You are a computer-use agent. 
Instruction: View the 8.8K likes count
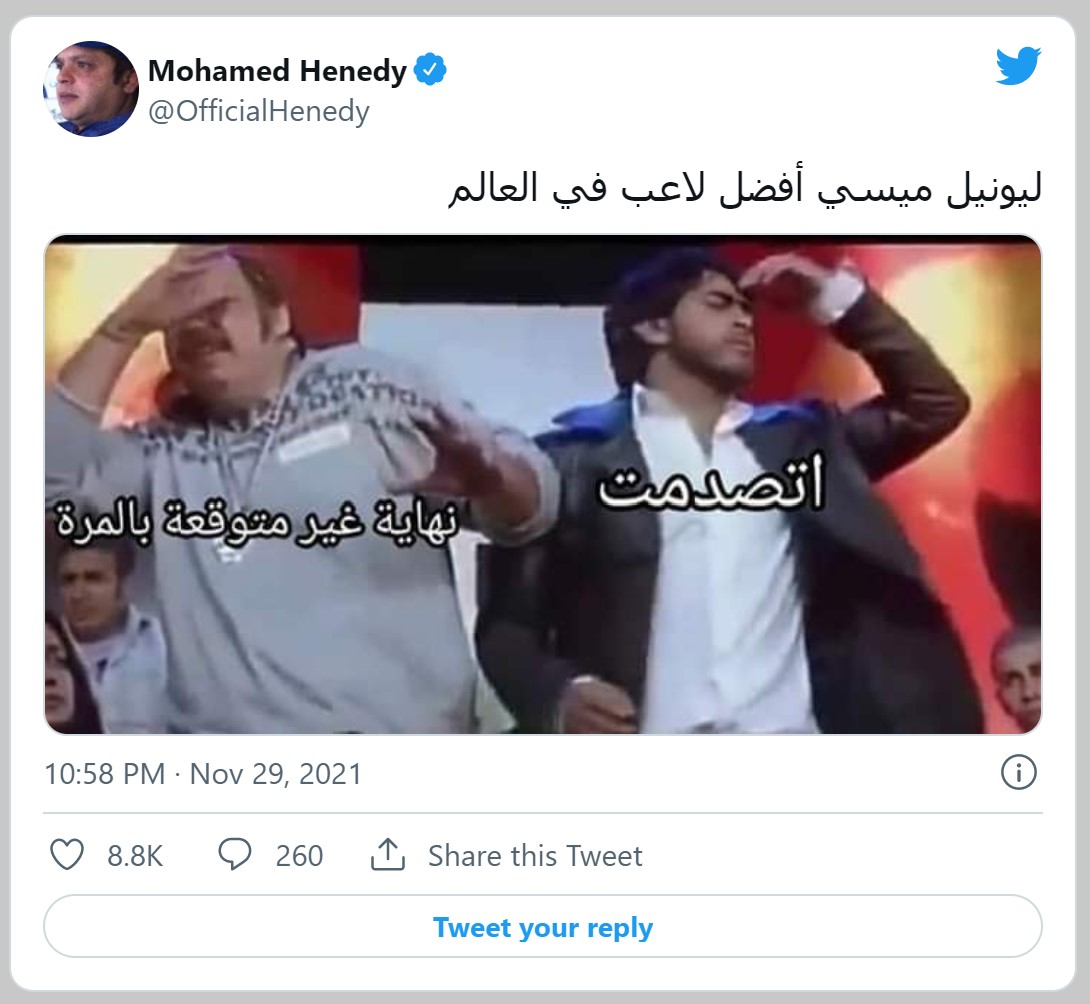coord(135,856)
